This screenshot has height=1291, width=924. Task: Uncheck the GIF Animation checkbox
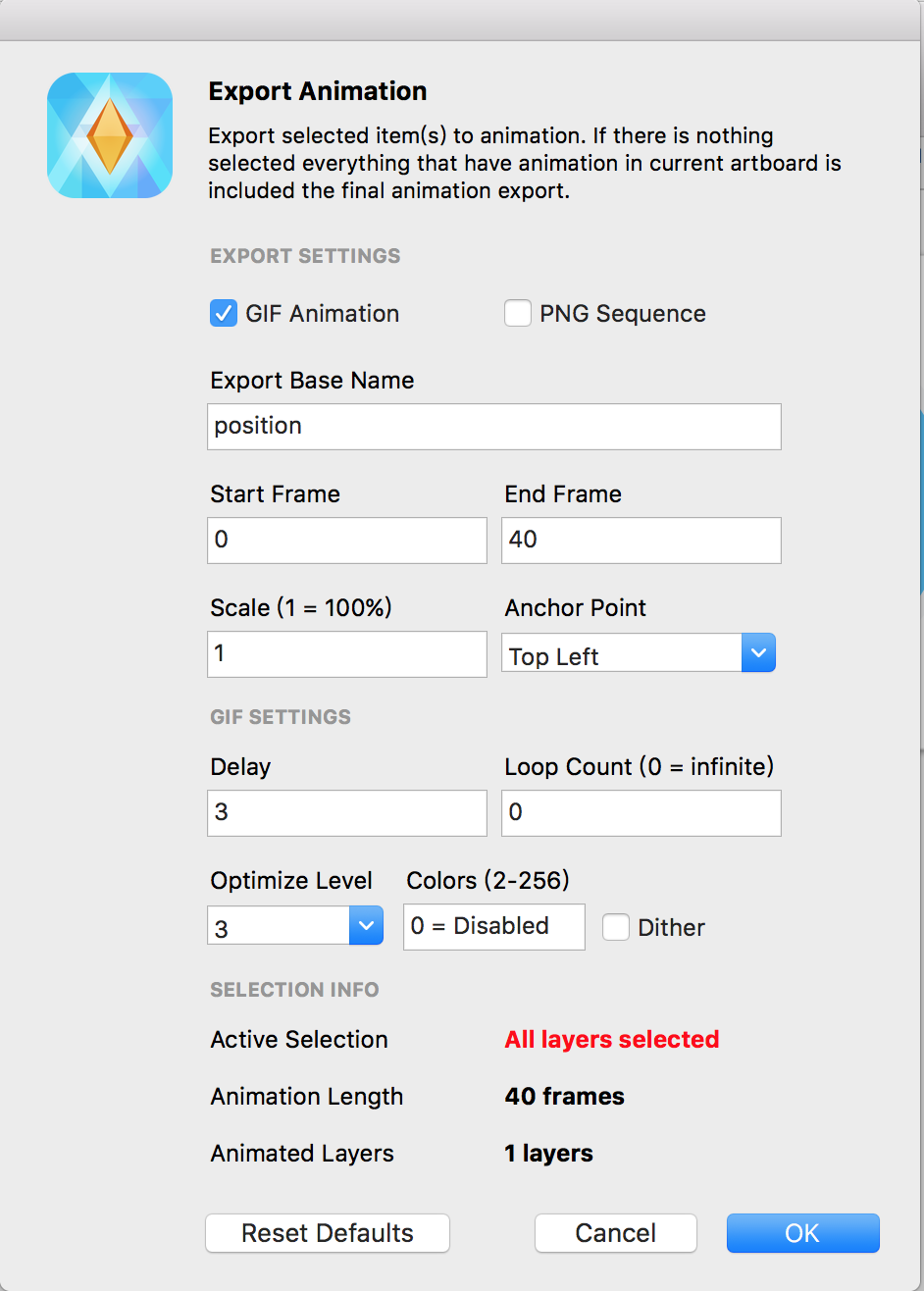(224, 314)
